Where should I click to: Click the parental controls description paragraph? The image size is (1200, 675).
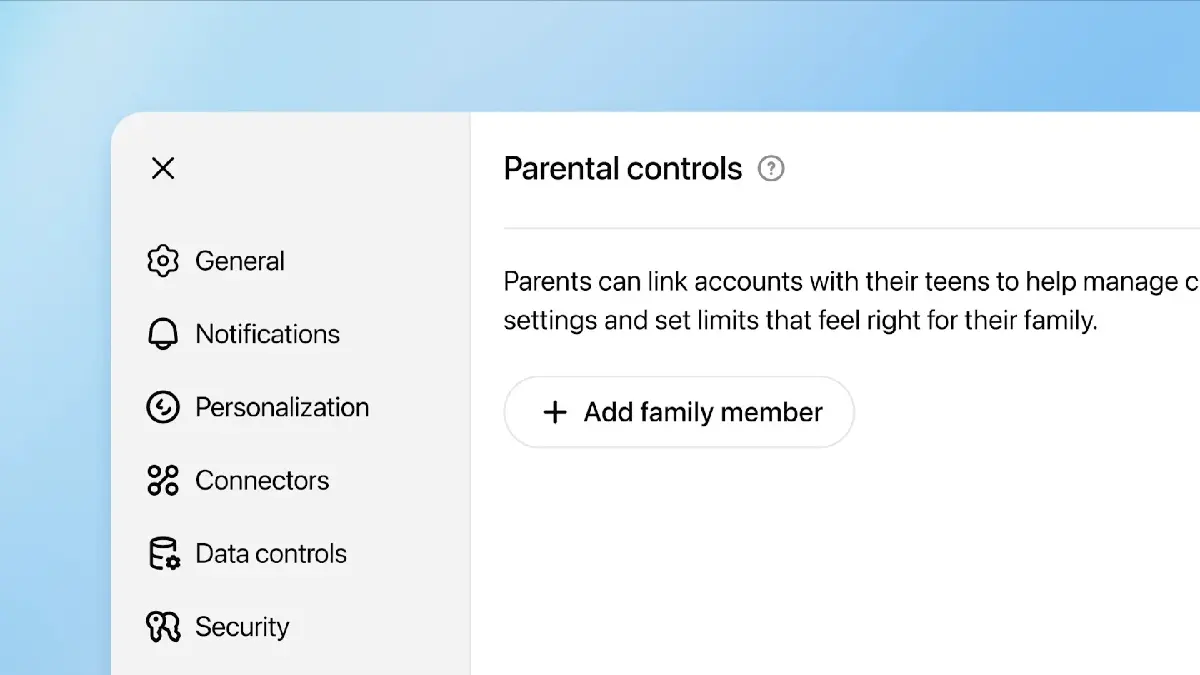[800, 302]
